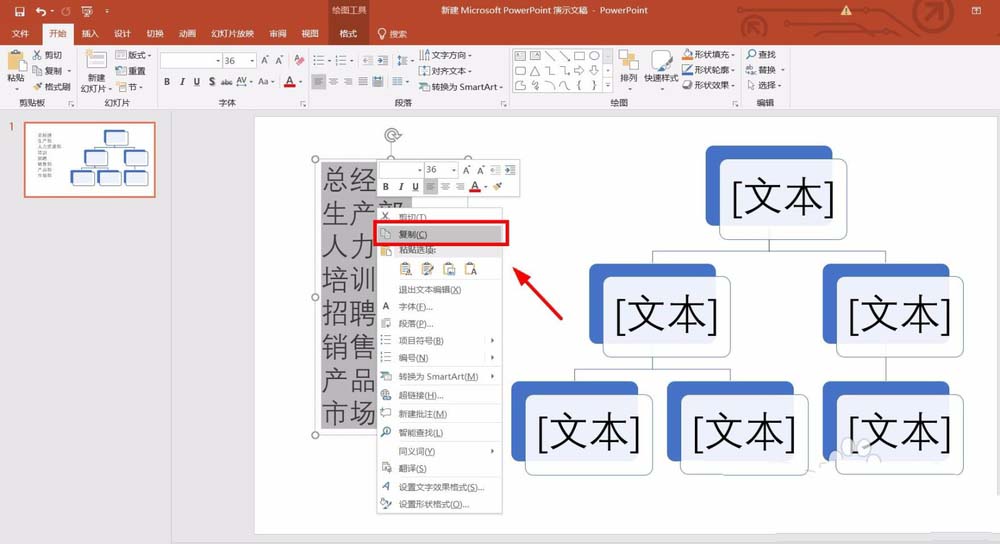
Task: Open 转换为 SmartArt submenu in context menu
Action: point(439,376)
